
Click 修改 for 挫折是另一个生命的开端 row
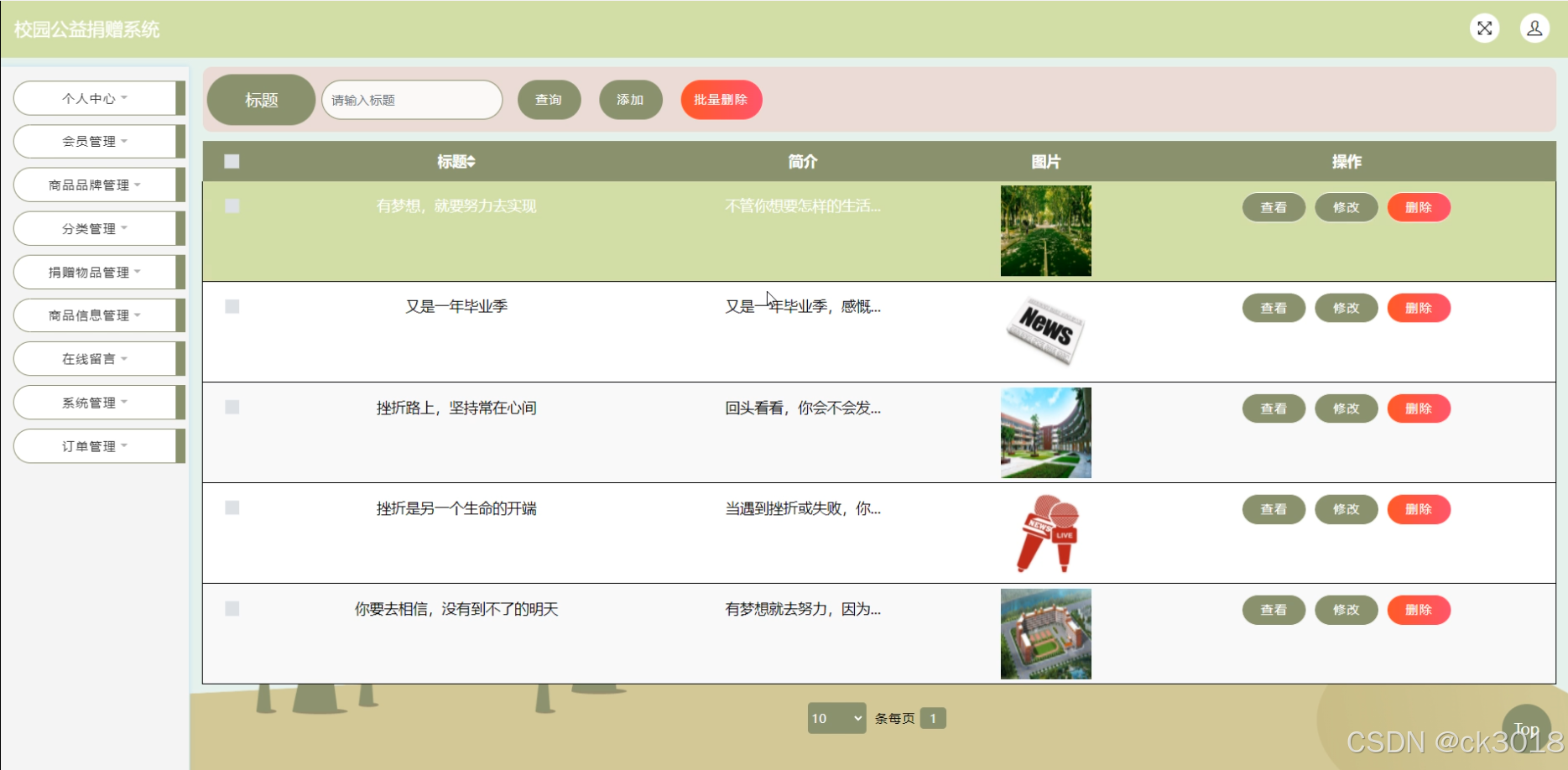[1346, 509]
